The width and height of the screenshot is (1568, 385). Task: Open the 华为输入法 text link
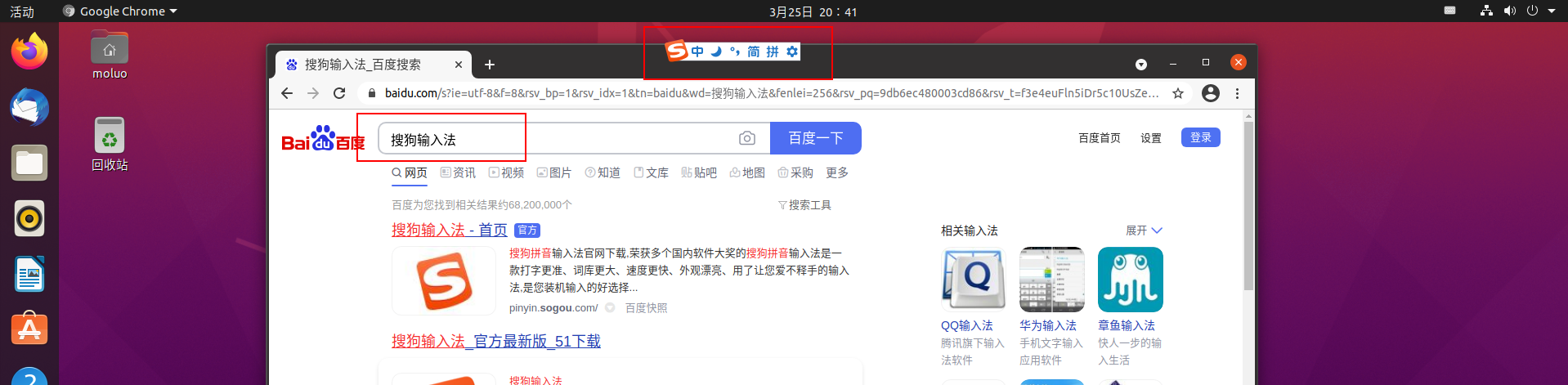1048,325
